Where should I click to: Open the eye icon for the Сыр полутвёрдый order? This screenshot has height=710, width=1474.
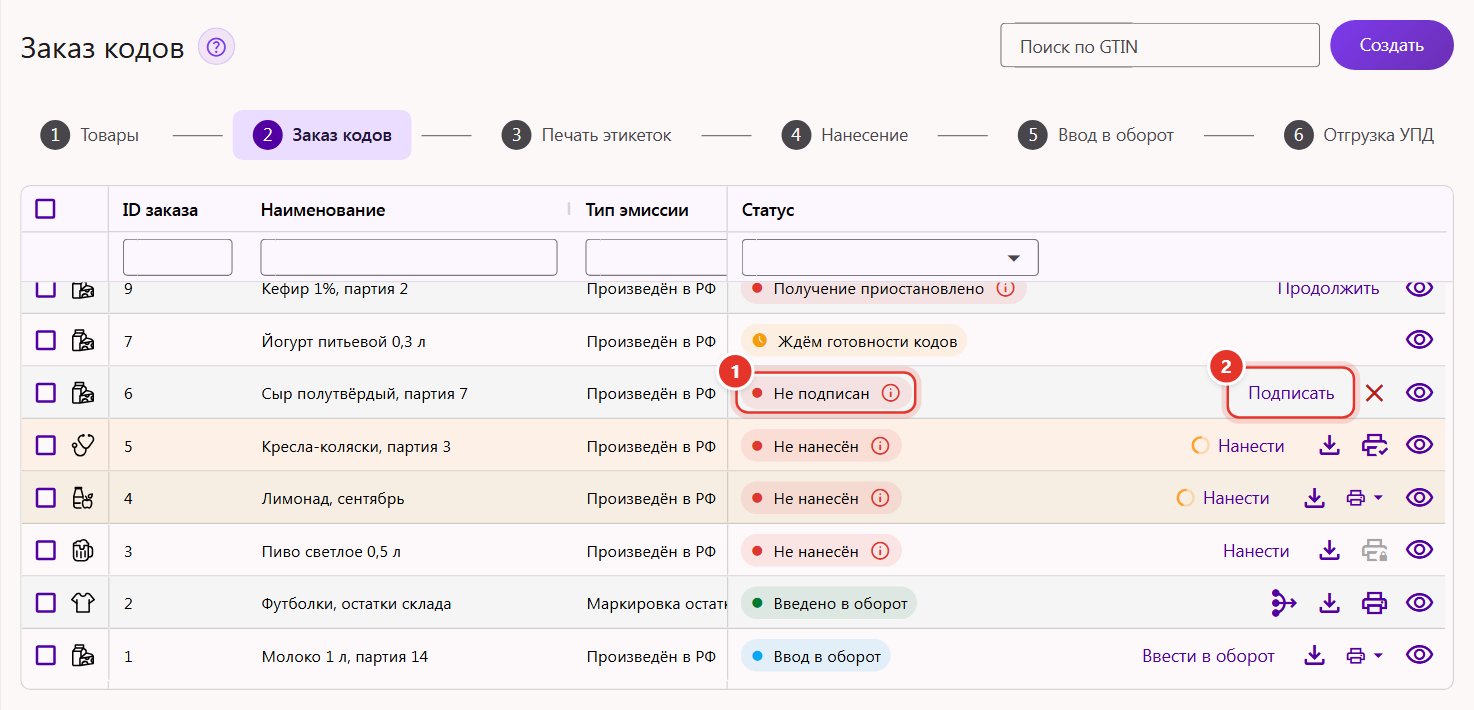1420,393
